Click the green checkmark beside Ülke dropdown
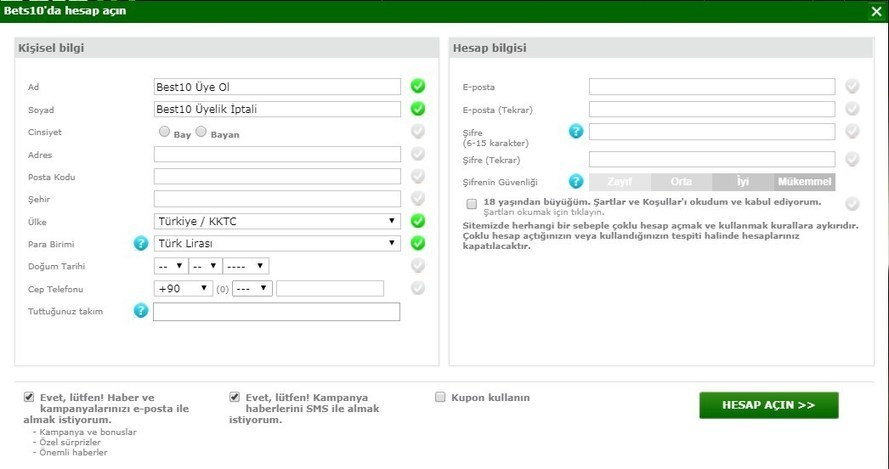This screenshot has height=469, width=889. point(418,220)
